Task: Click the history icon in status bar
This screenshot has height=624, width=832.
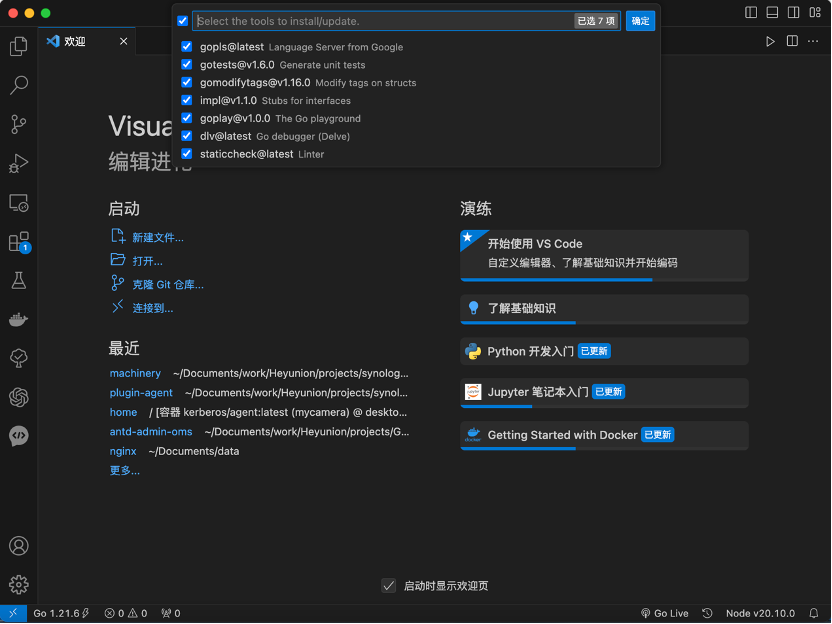Action: (x=707, y=613)
